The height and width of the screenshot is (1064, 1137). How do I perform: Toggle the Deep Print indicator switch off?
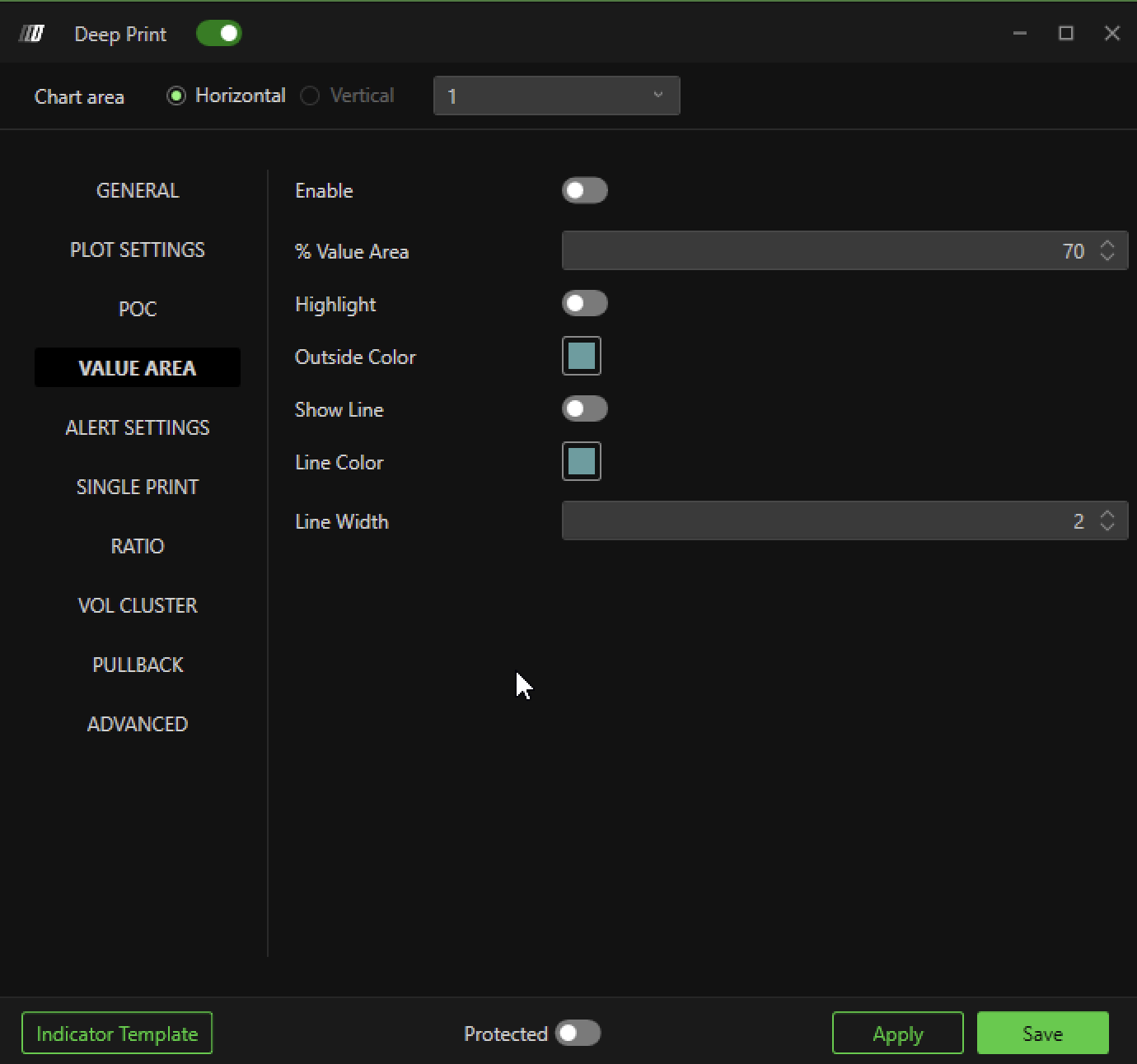[218, 34]
